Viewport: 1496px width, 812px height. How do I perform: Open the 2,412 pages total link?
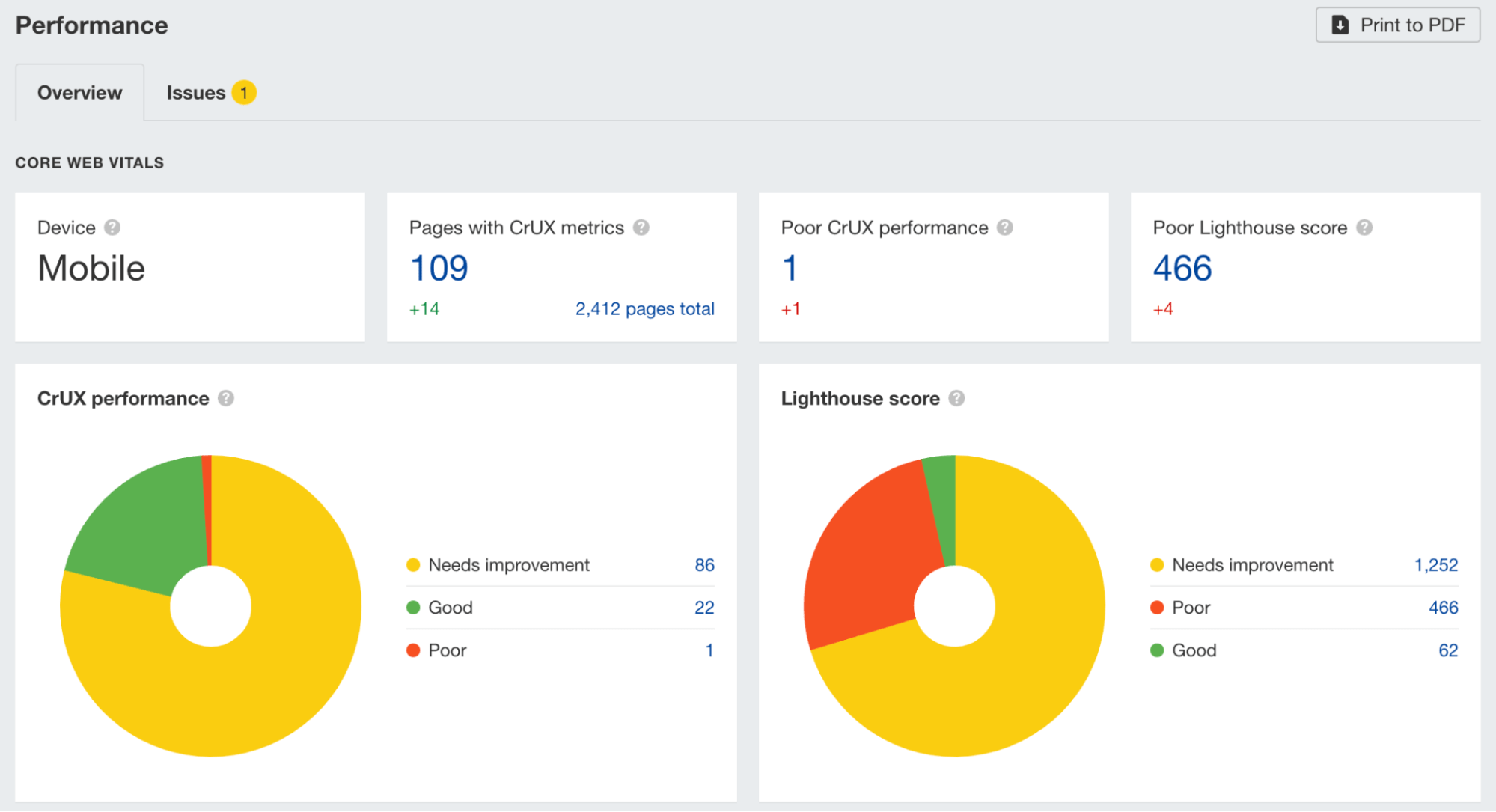[644, 308]
